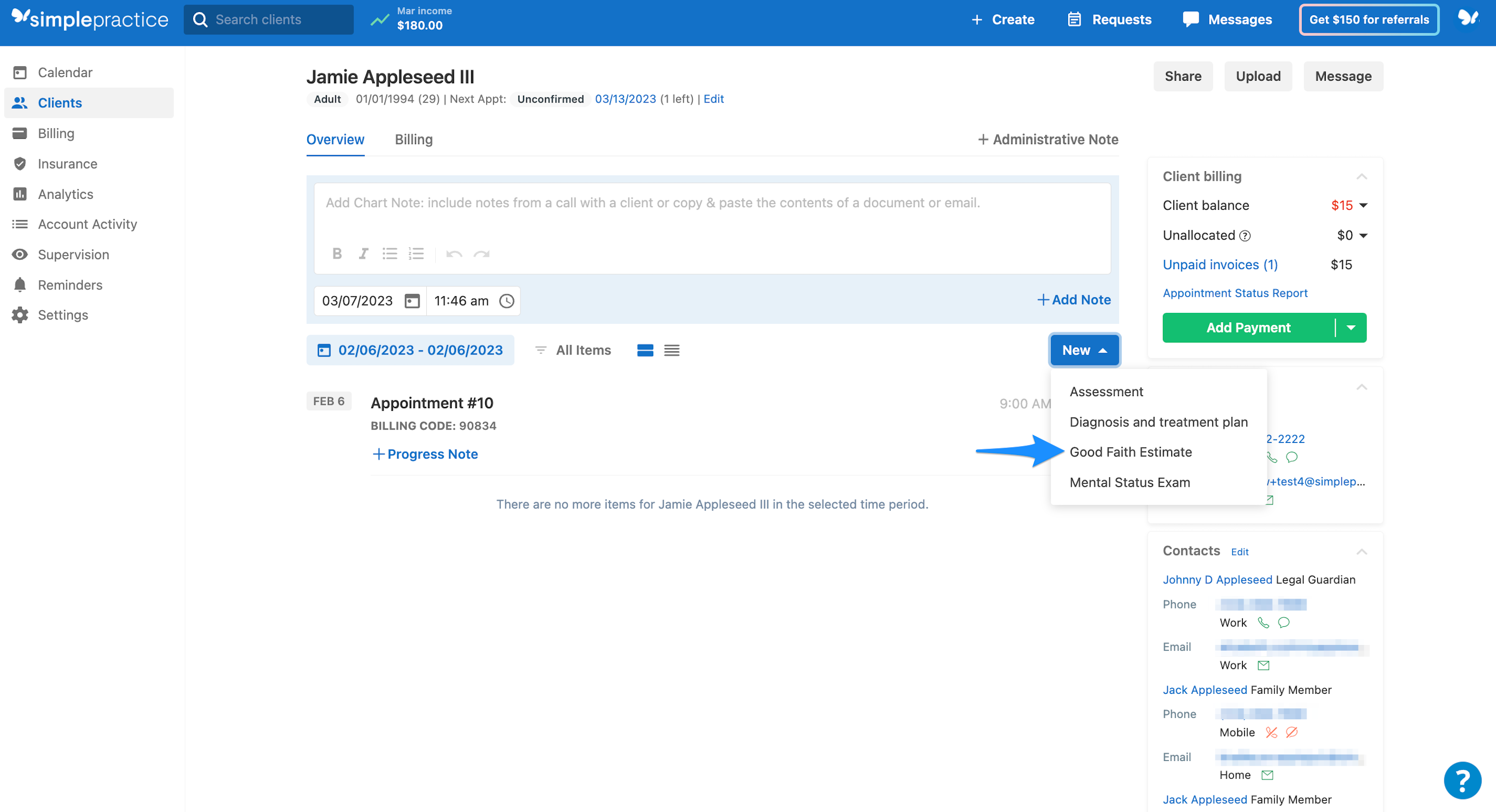Open Account Activity in sidebar
Screen dimensions: 1496x812
[87, 224]
